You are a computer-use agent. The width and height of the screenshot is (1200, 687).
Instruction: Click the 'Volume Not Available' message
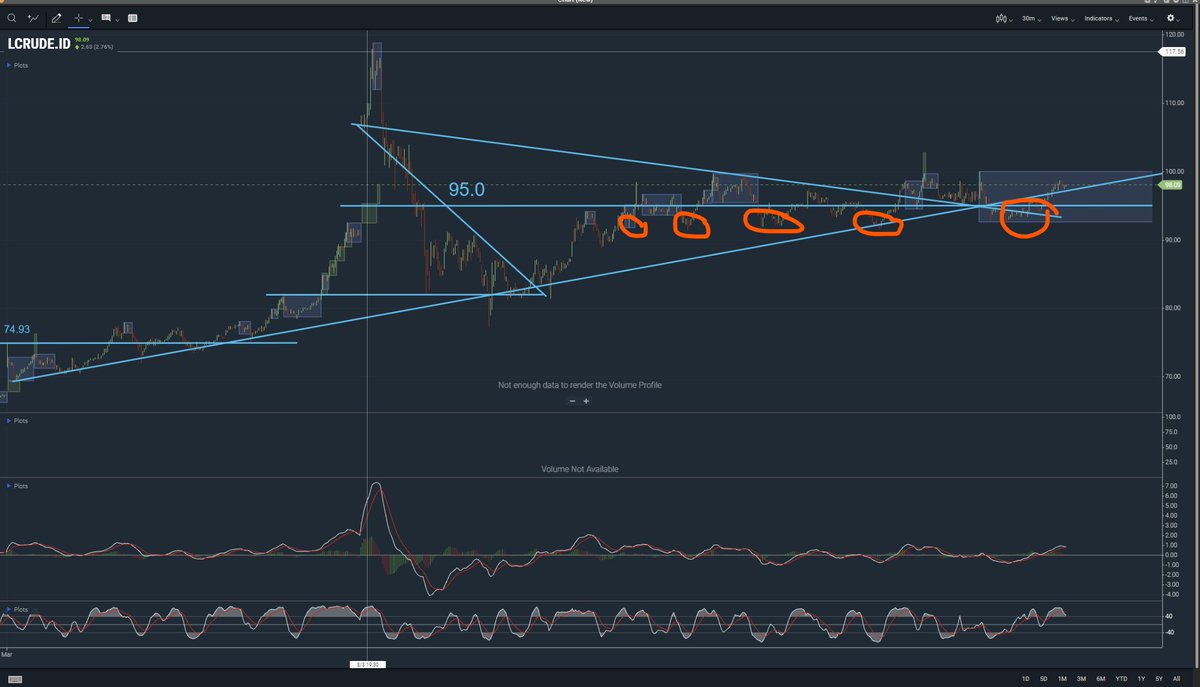(x=579, y=469)
